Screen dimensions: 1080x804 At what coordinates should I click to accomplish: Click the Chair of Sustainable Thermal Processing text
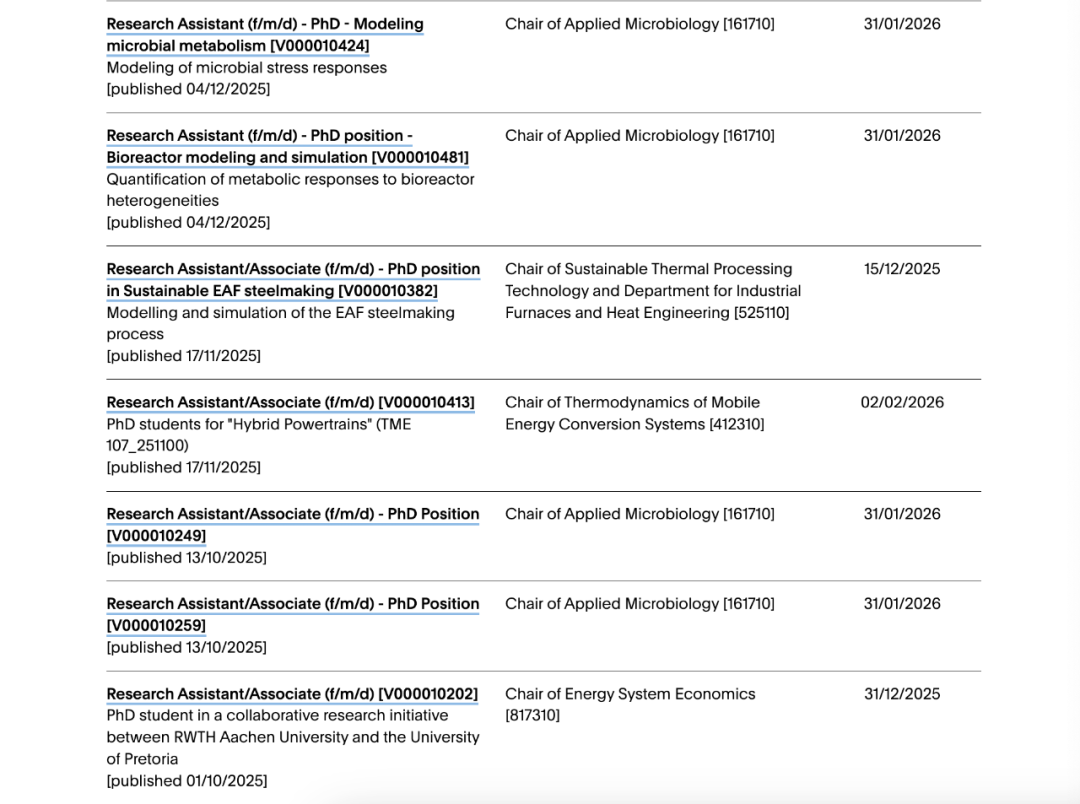(x=649, y=268)
